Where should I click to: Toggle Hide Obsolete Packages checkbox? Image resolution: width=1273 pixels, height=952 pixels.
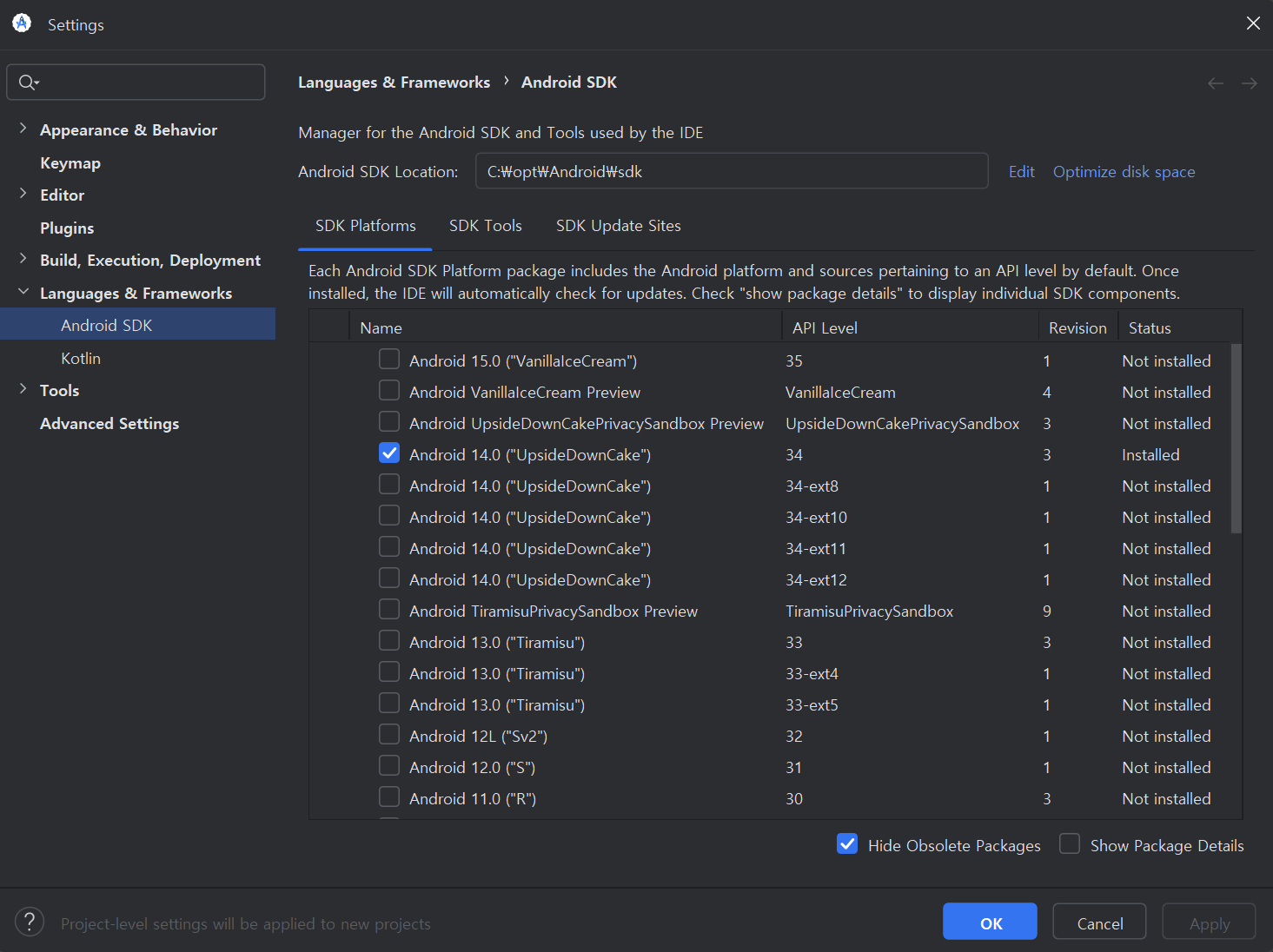847,843
